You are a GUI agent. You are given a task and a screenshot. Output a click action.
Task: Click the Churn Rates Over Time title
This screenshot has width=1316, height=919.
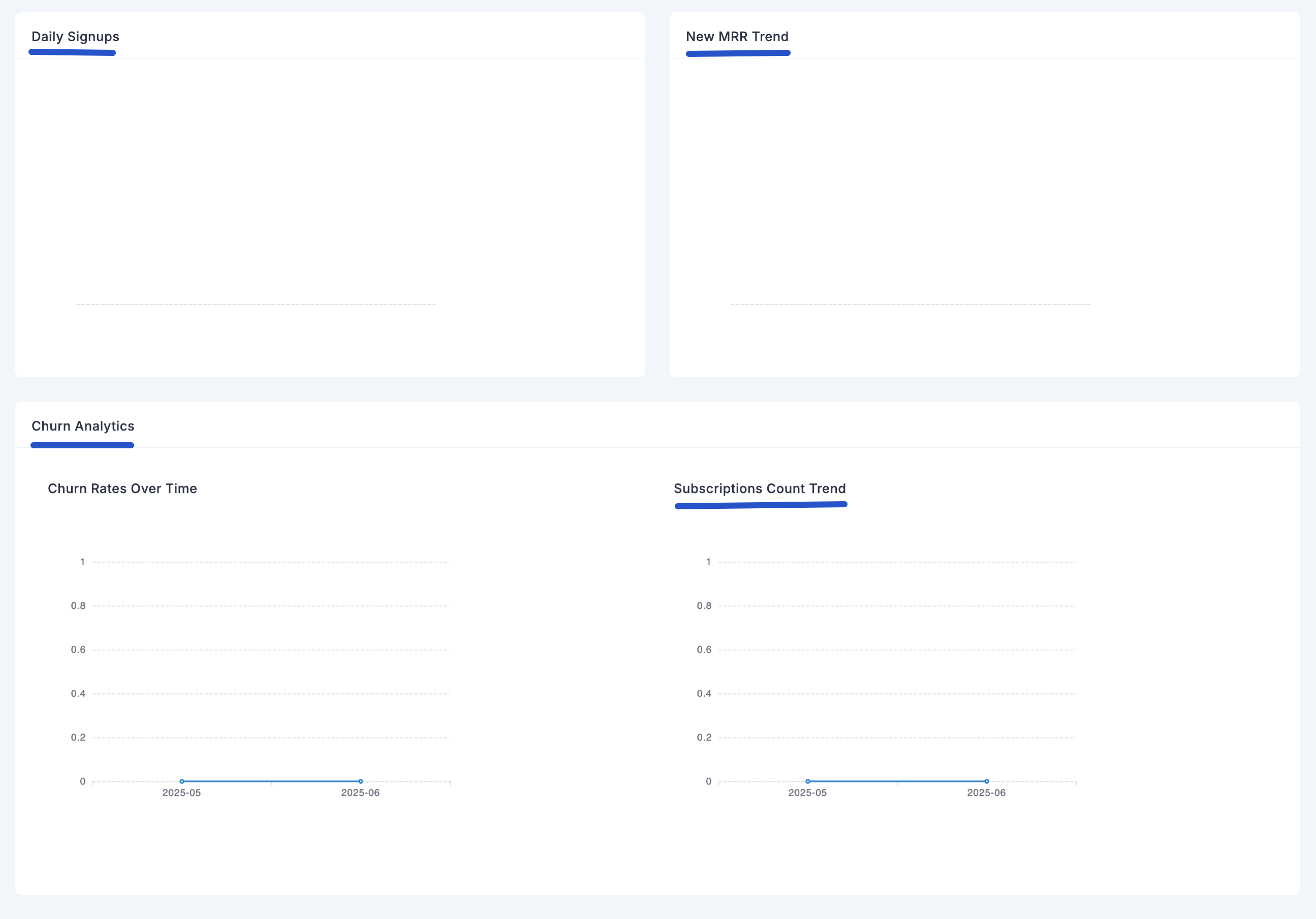(x=122, y=488)
